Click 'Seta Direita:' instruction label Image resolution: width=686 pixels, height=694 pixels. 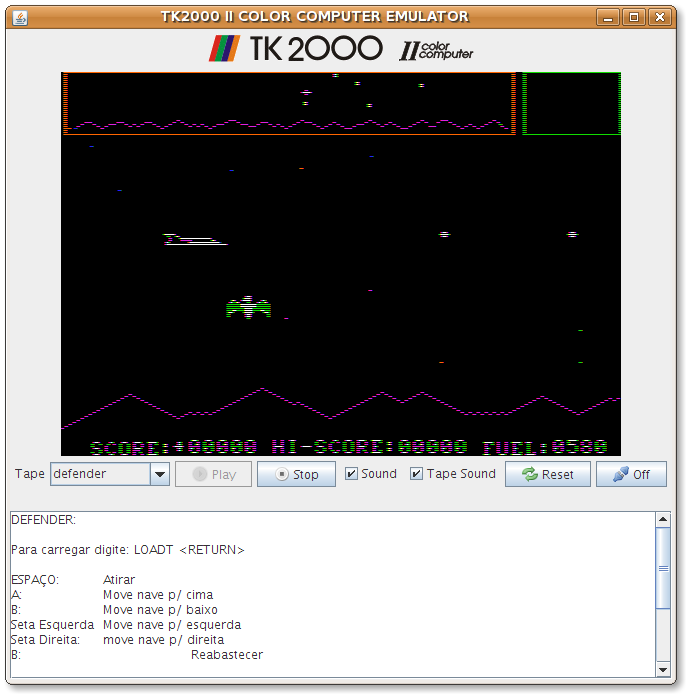point(45,640)
